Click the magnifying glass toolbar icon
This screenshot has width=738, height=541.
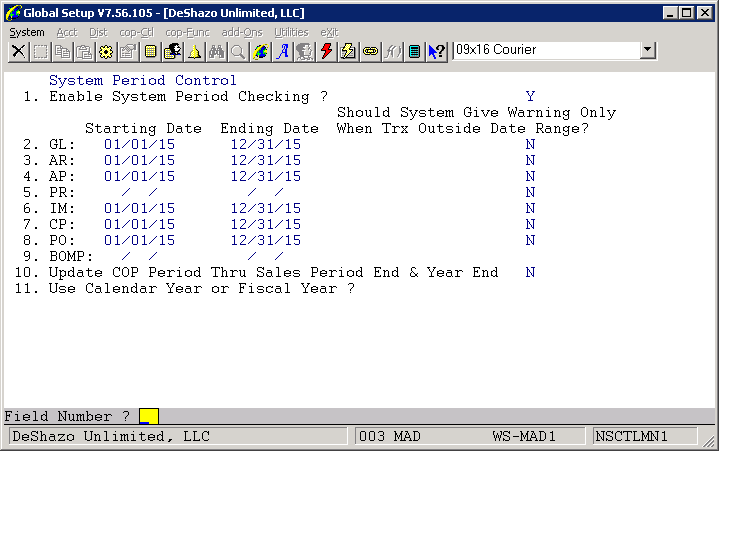point(238,51)
